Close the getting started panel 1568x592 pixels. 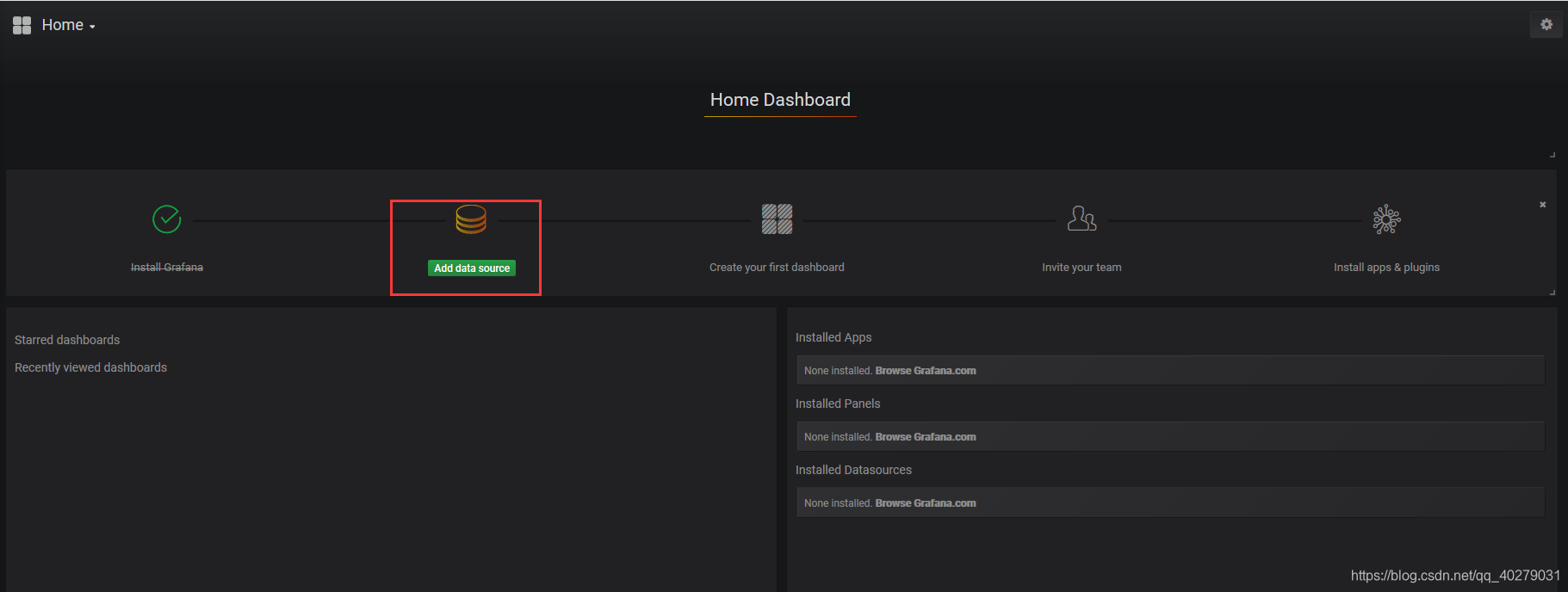pyautogui.click(x=1542, y=205)
